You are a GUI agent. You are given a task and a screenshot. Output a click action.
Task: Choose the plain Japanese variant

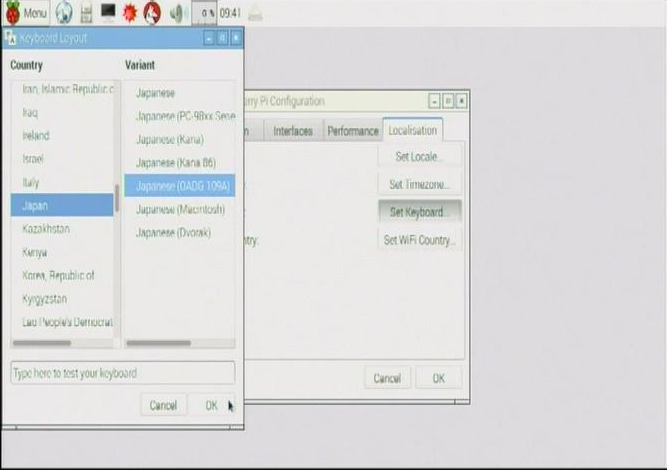pyautogui.click(x=180, y=93)
